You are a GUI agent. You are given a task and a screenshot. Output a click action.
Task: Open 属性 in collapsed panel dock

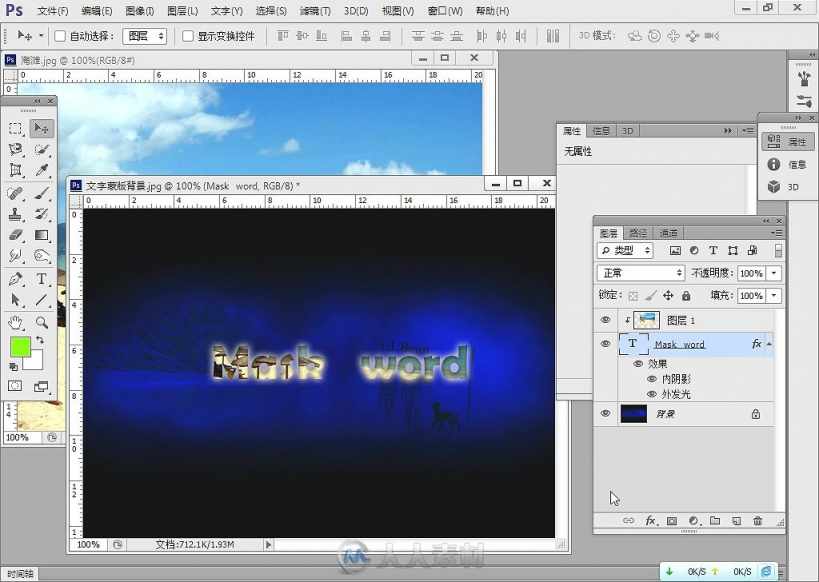pyautogui.click(x=787, y=142)
